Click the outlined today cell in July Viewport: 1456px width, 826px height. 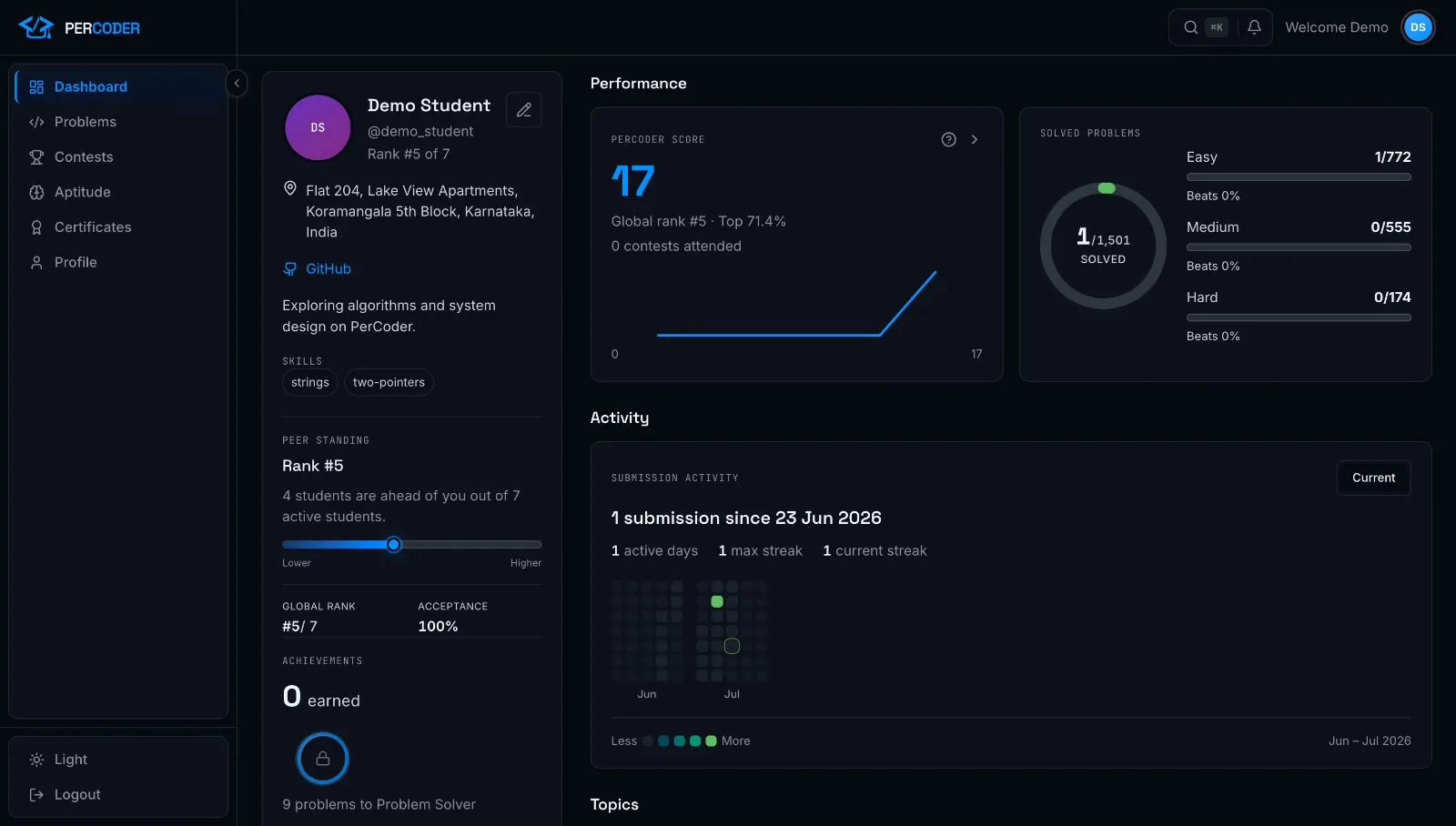pyautogui.click(x=732, y=647)
